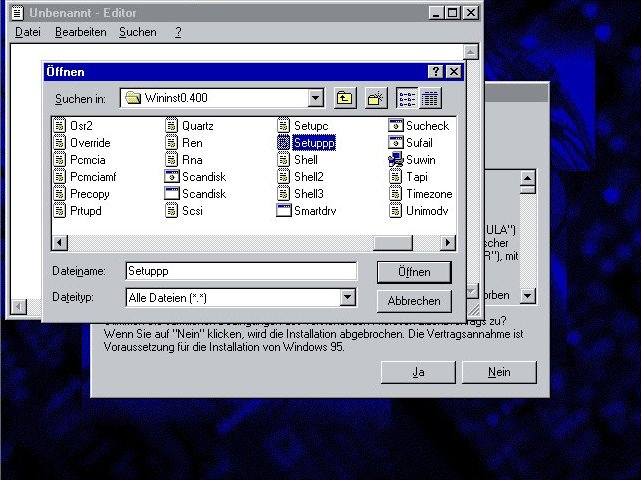Screen dimensions: 641x480
Task: Click Editor horizontal scroll left arrow
Action: tap(18, 307)
